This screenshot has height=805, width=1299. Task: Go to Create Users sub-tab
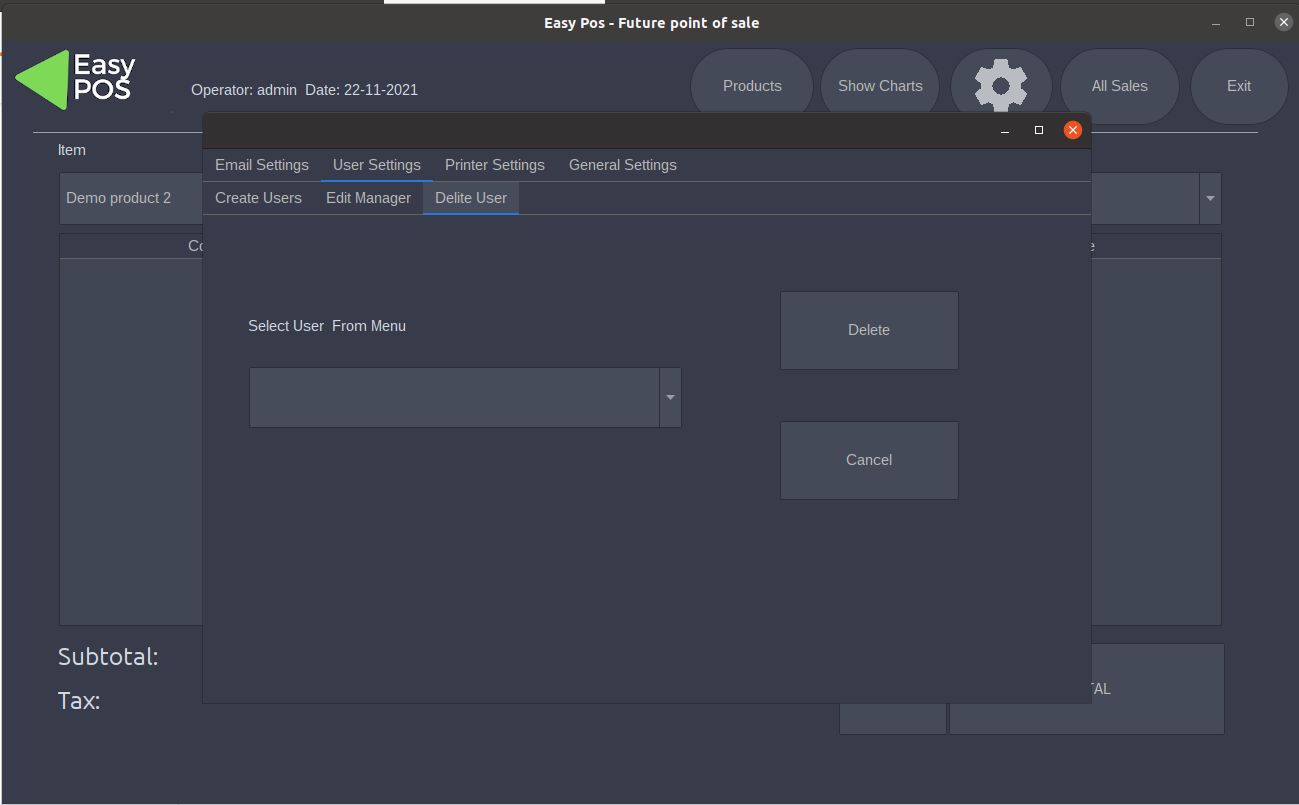258,198
